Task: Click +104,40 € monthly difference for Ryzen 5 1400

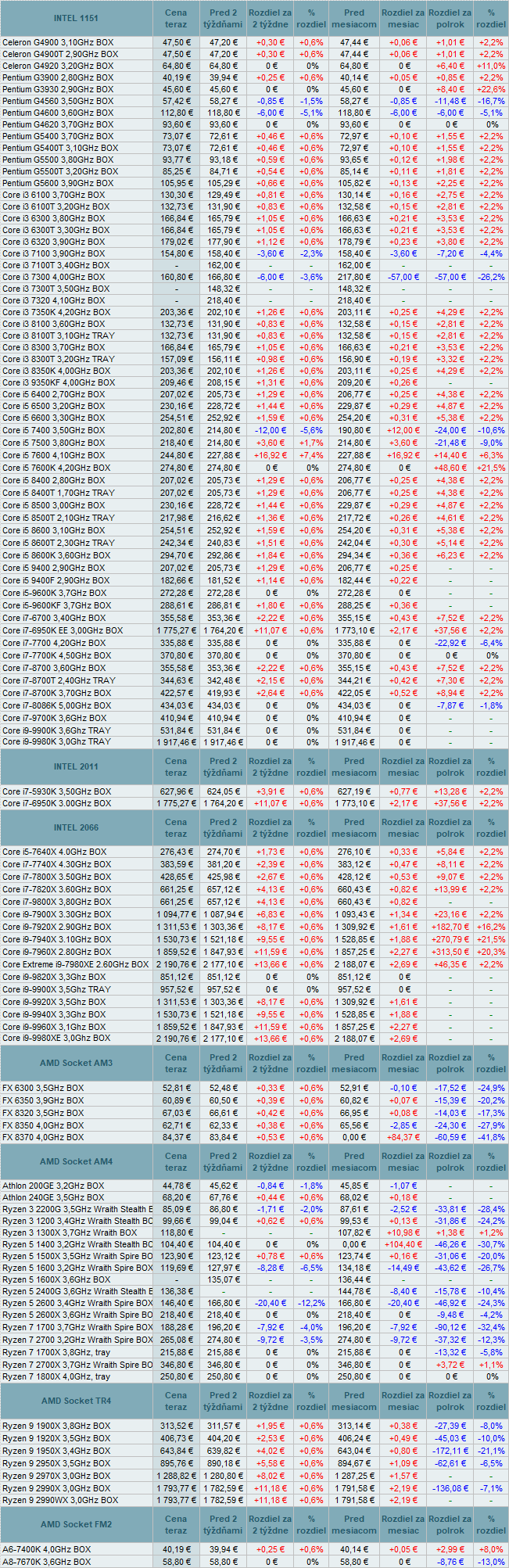Action: [x=403, y=1244]
